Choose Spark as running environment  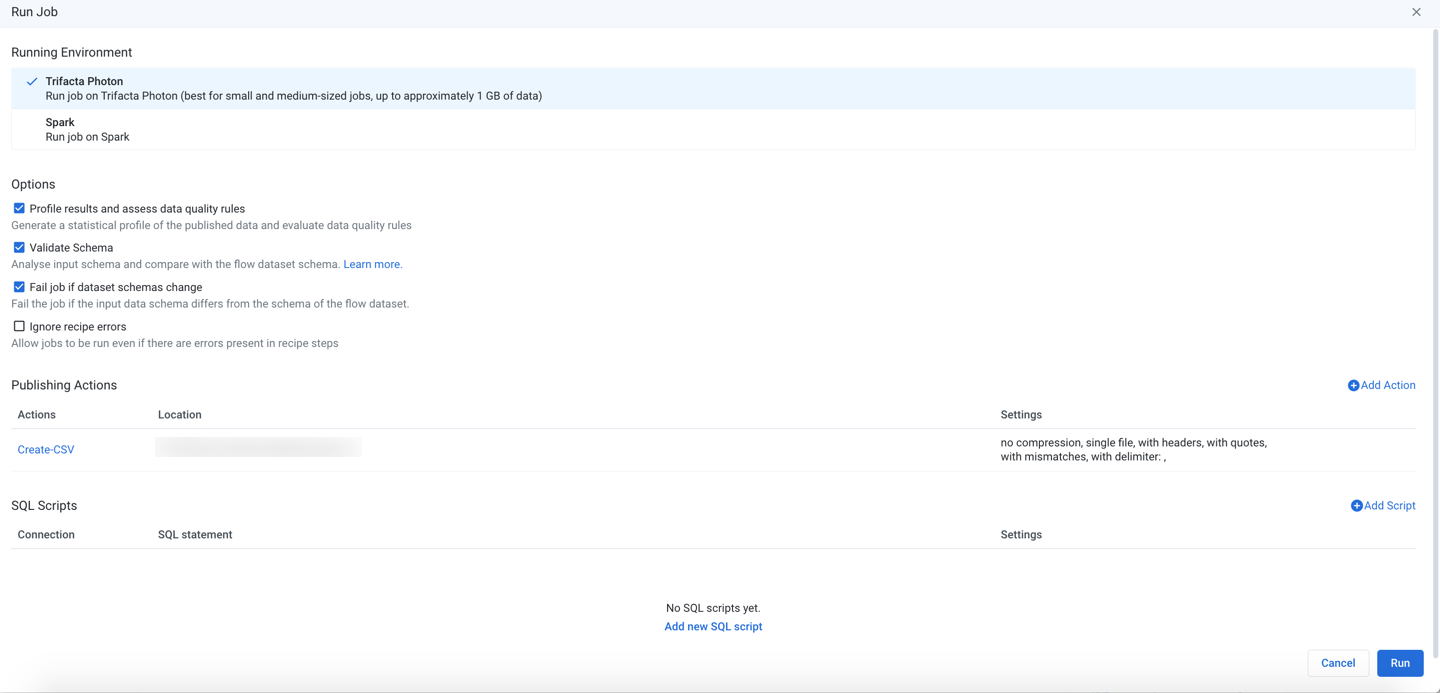60,123
